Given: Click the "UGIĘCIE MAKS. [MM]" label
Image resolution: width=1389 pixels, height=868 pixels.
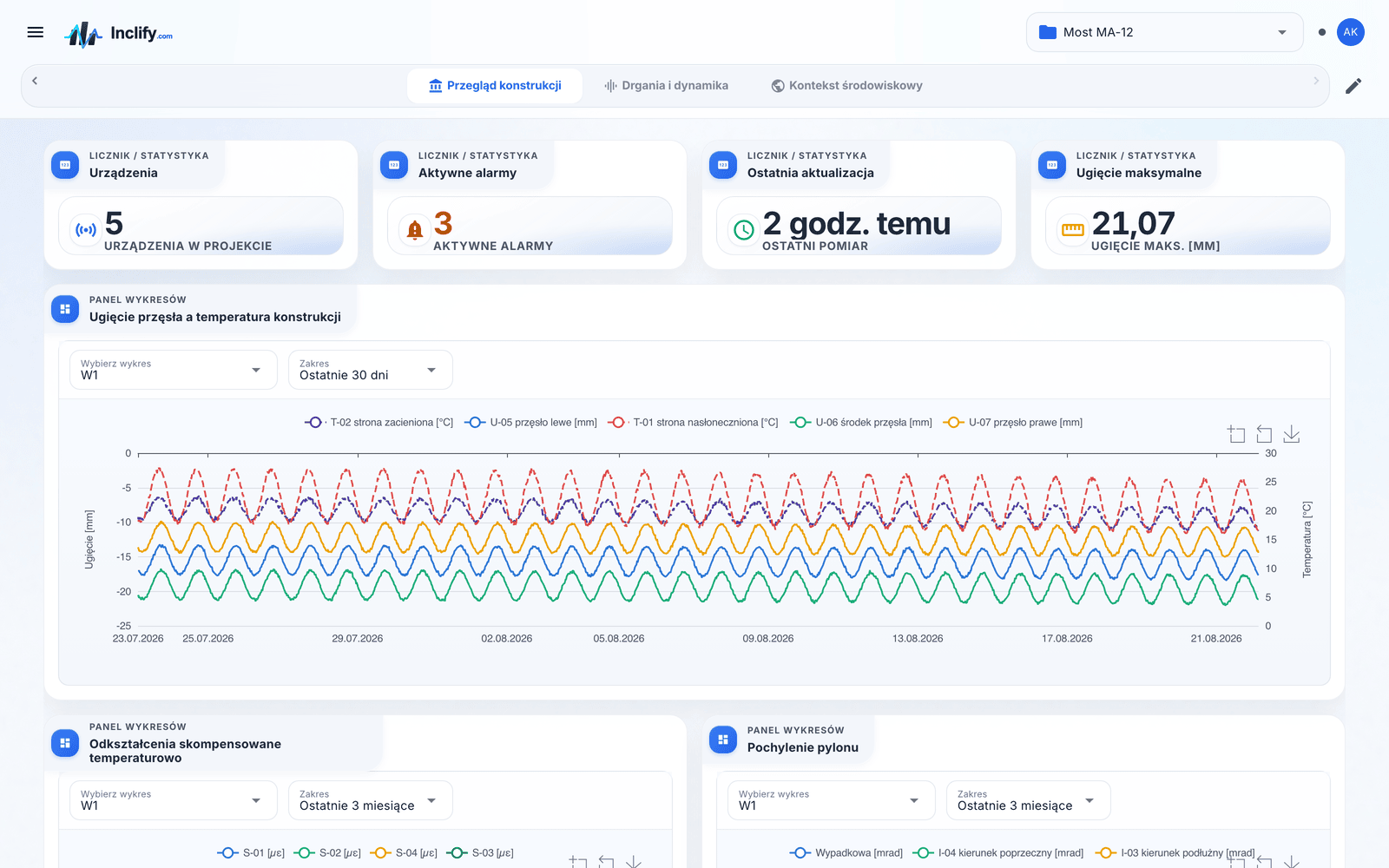Looking at the screenshot, I should [x=1155, y=246].
